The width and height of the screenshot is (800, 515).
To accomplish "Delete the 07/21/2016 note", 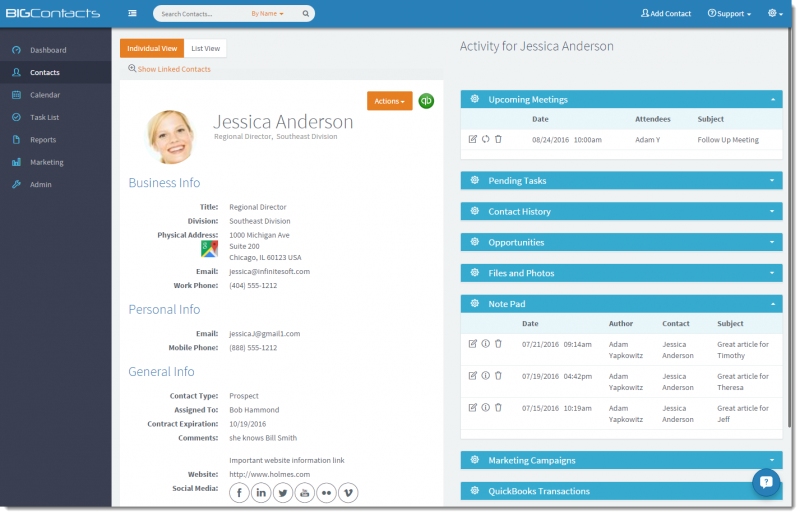I will (498, 344).
